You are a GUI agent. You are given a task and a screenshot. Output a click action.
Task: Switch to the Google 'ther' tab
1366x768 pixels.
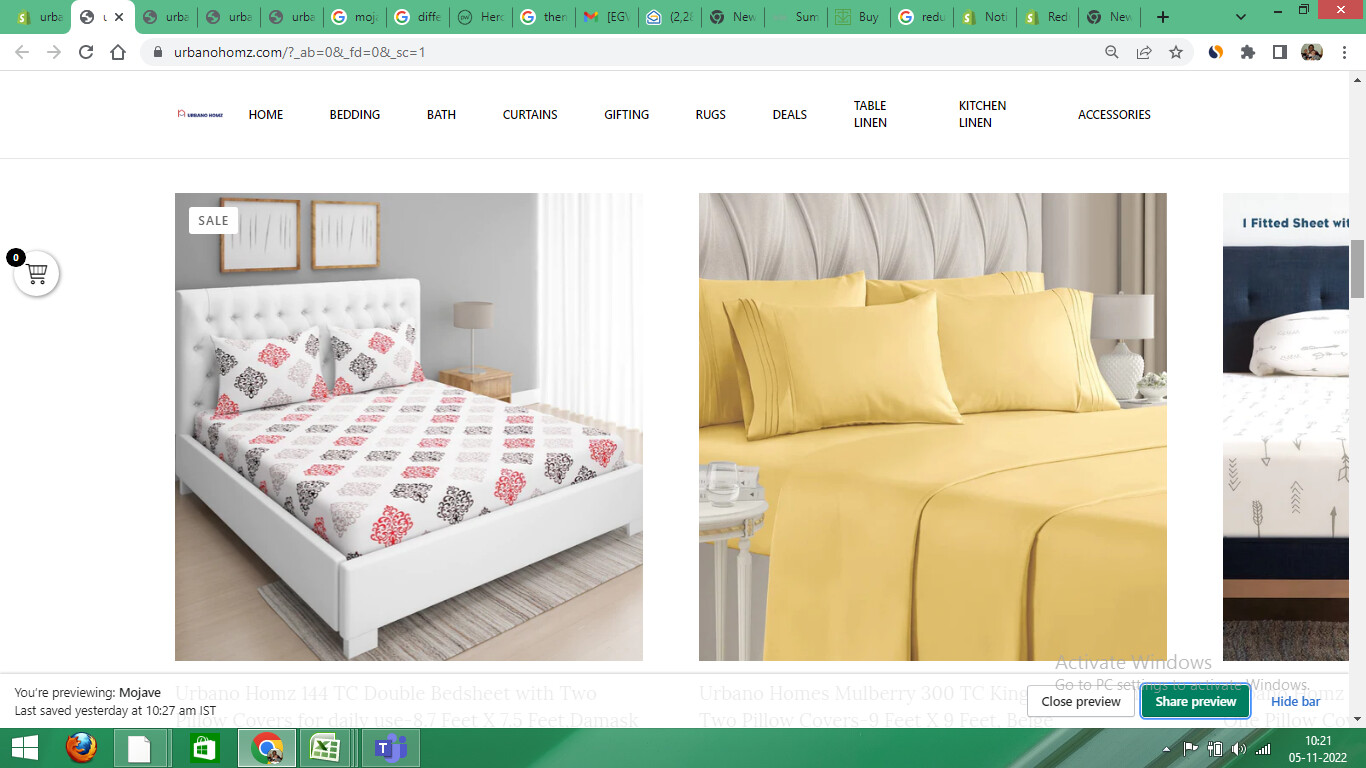(x=542, y=17)
